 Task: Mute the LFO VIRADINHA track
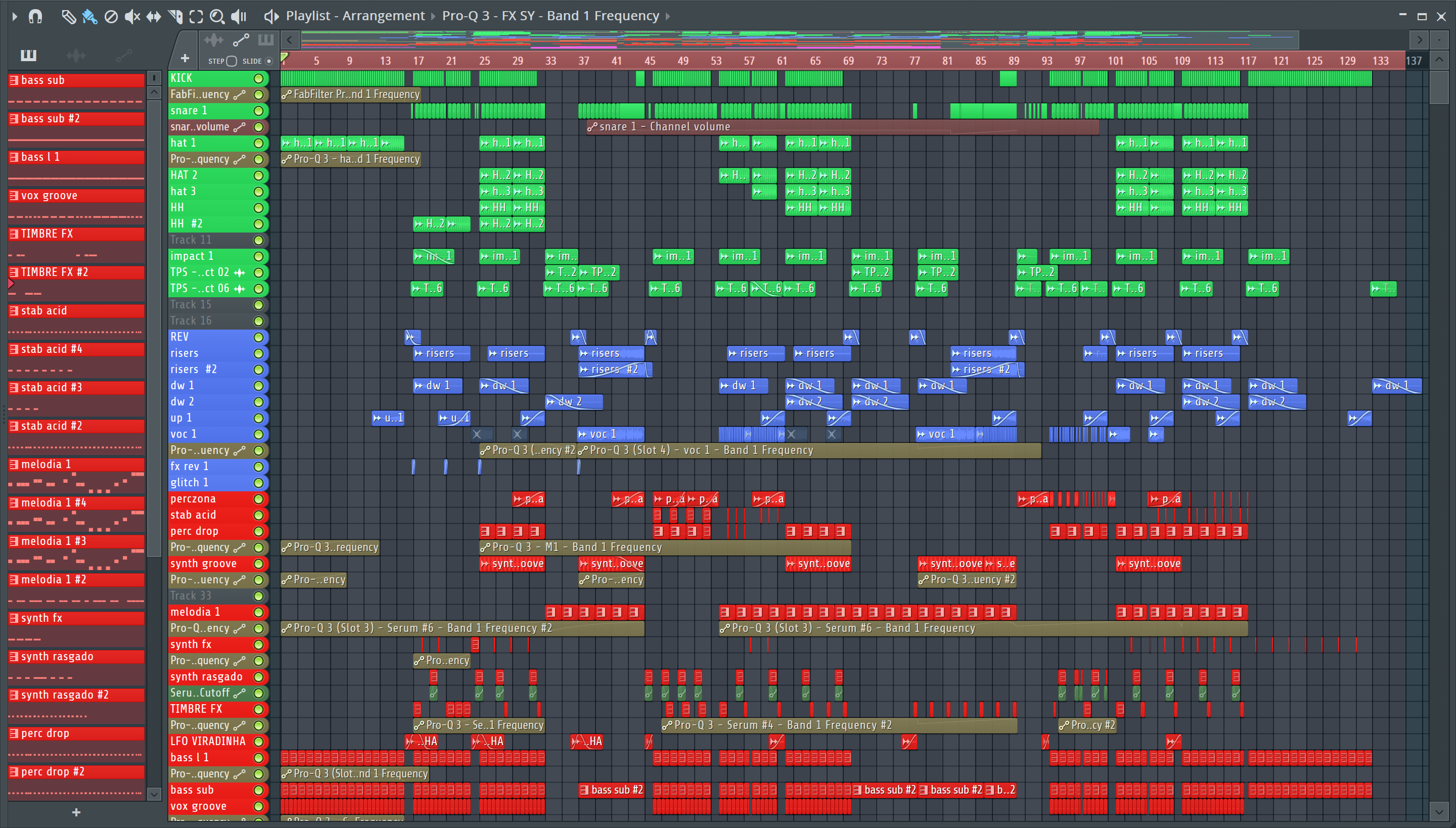(258, 742)
